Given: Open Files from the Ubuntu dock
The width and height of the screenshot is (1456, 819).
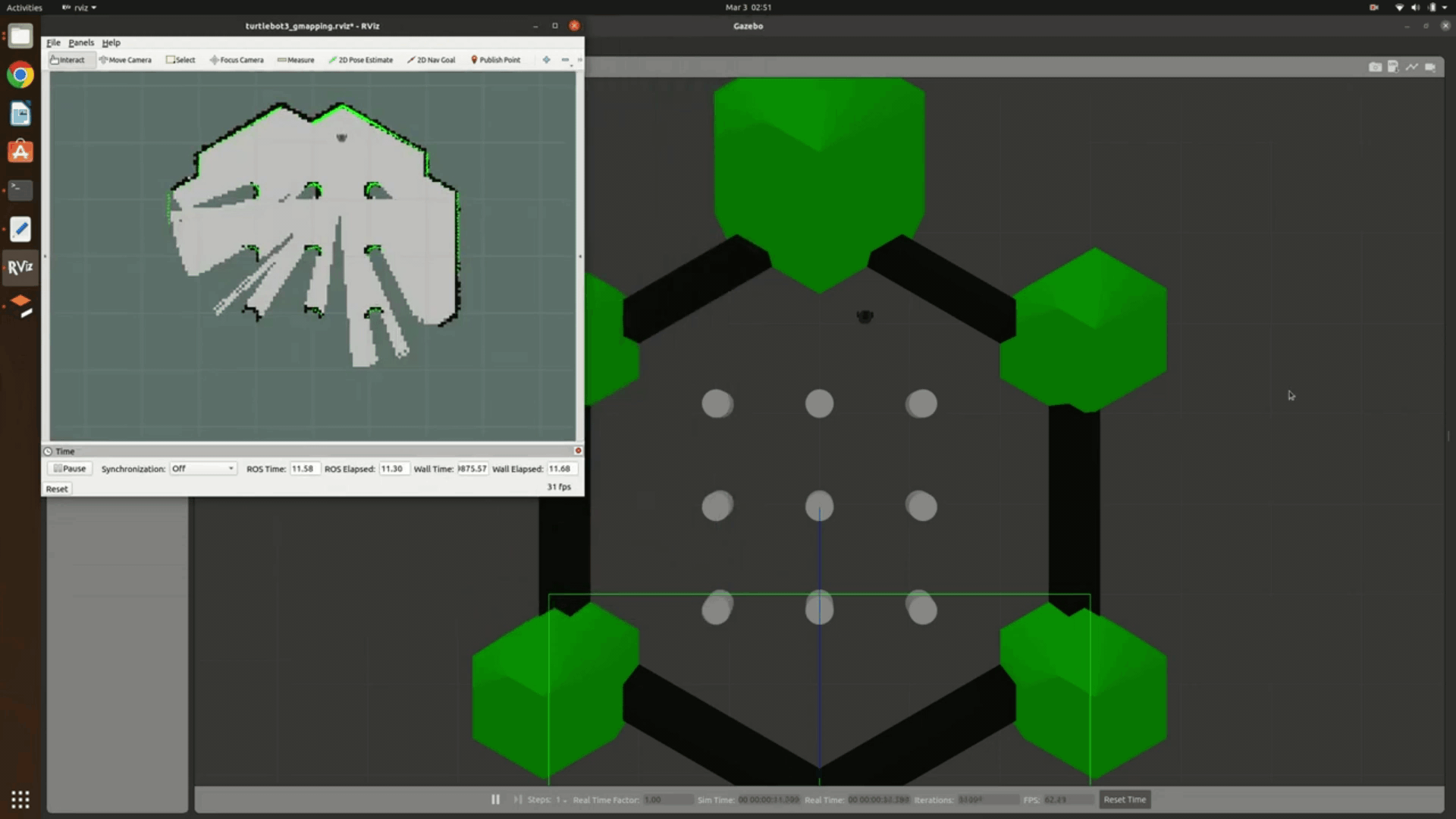Looking at the screenshot, I should 20,36.
